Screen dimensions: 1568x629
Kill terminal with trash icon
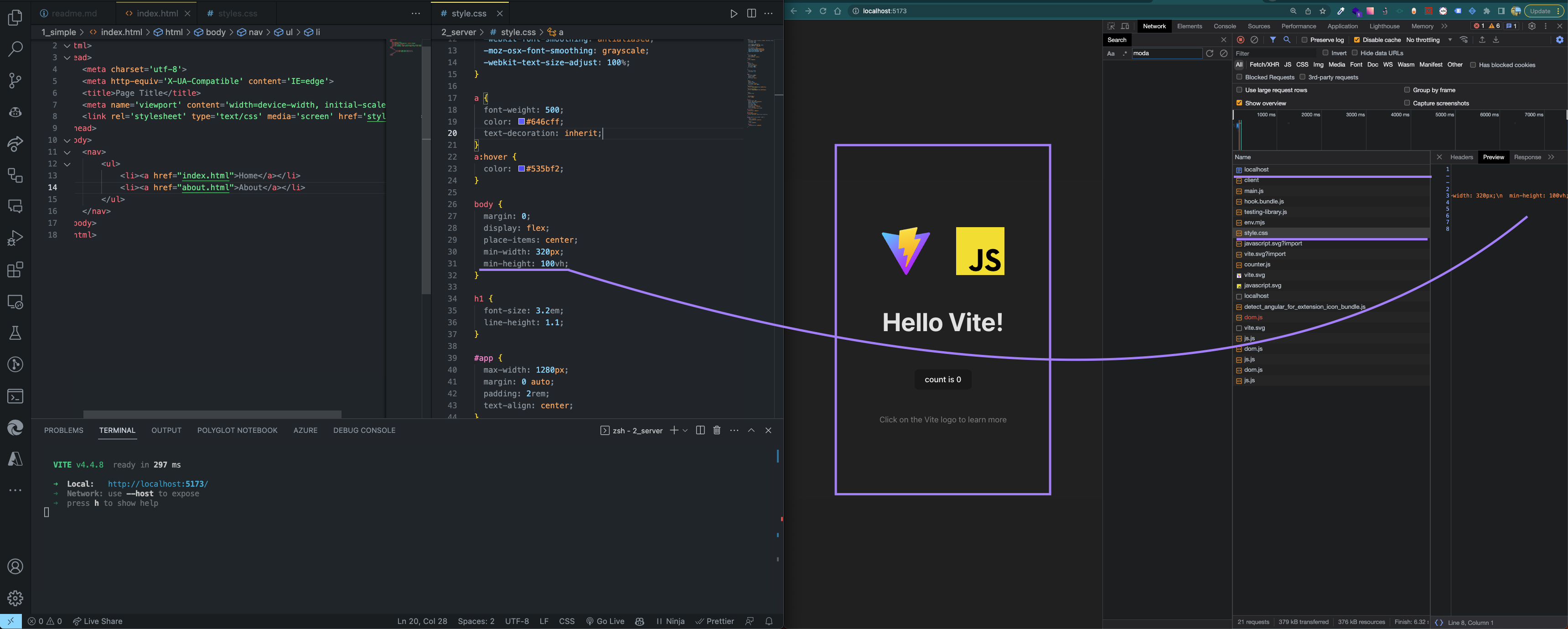tap(716, 431)
